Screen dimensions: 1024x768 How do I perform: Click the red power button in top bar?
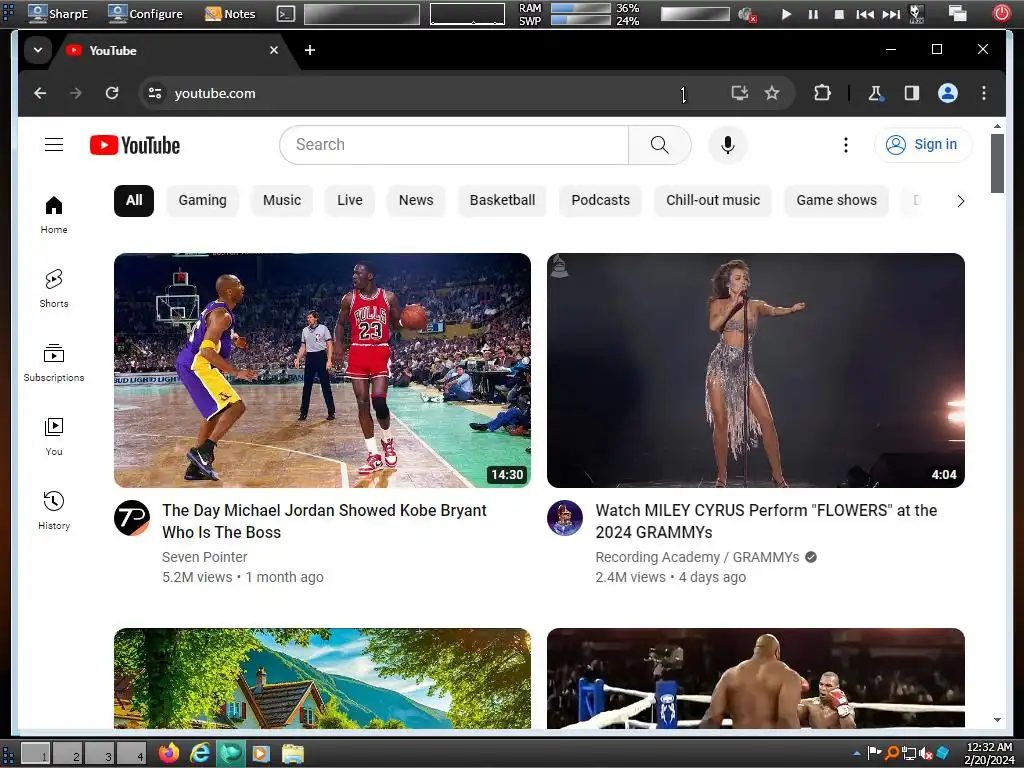[x=1002, y=13]
